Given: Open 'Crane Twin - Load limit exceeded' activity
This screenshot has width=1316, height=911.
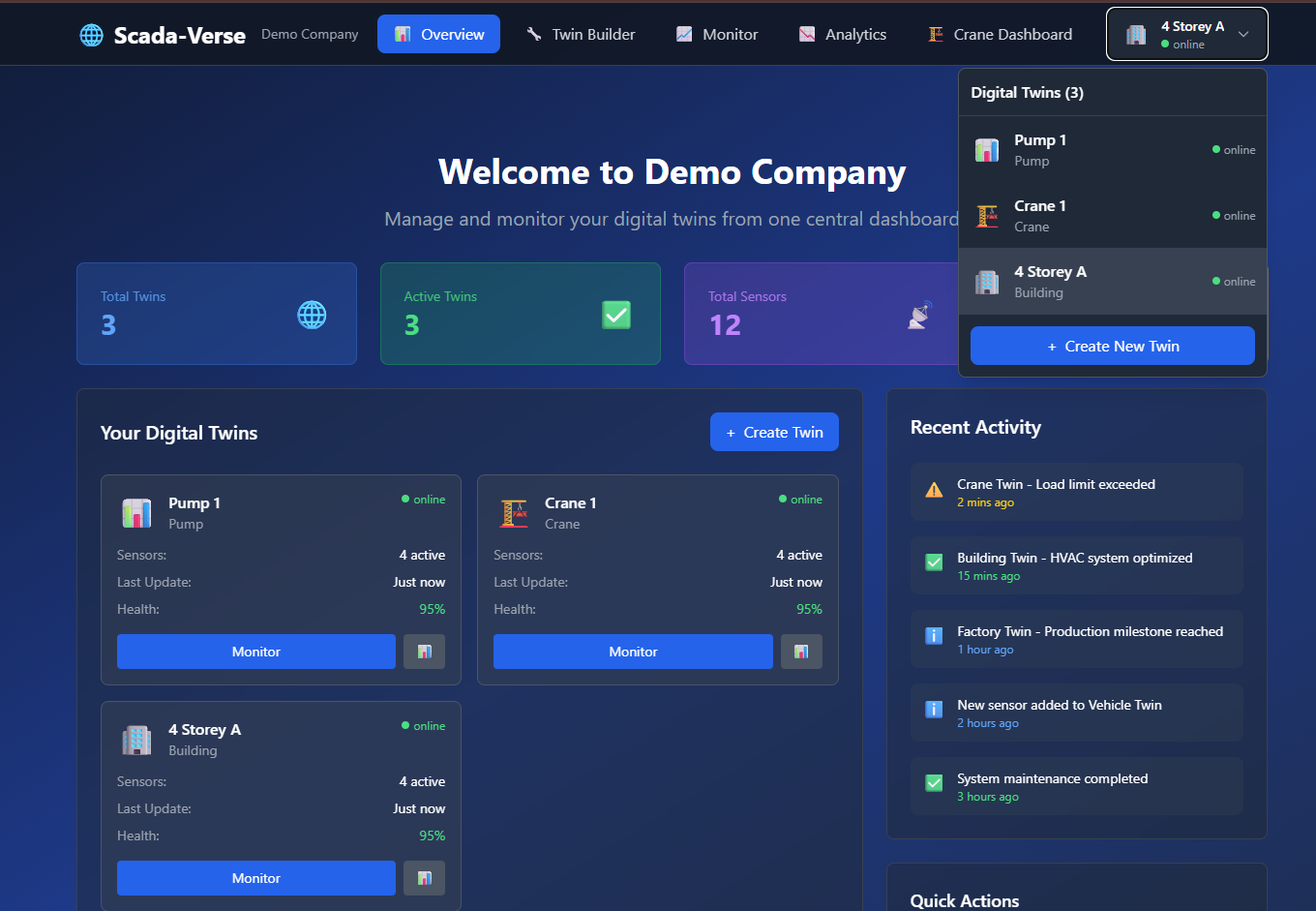Looking at the screenshot, I should click(x=1077, y=492).
